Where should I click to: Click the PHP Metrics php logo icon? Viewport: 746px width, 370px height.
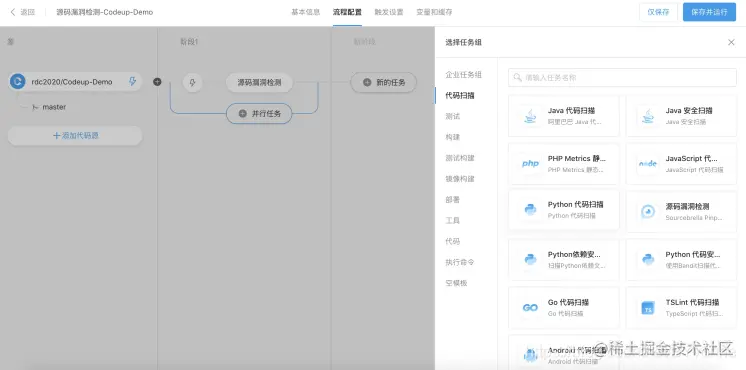(x=530, y=164)
